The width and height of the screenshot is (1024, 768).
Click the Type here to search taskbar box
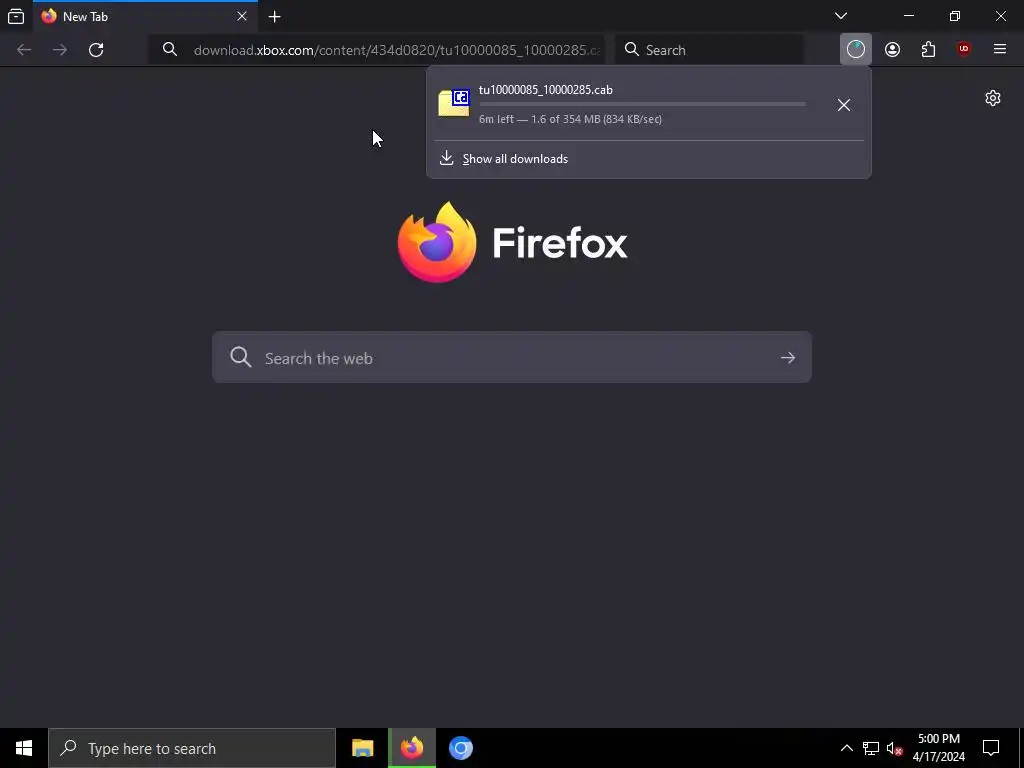tap(192, 748)
